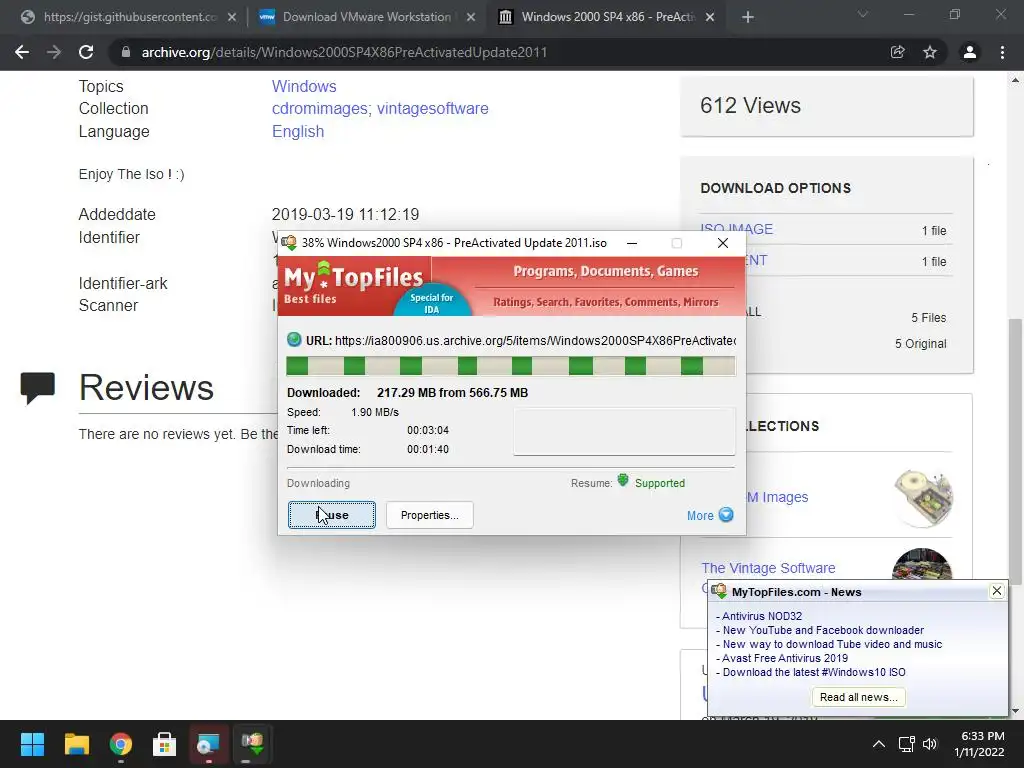Reload the archive.org page
Screen dimensions: 1024x768
click(86, 52)
